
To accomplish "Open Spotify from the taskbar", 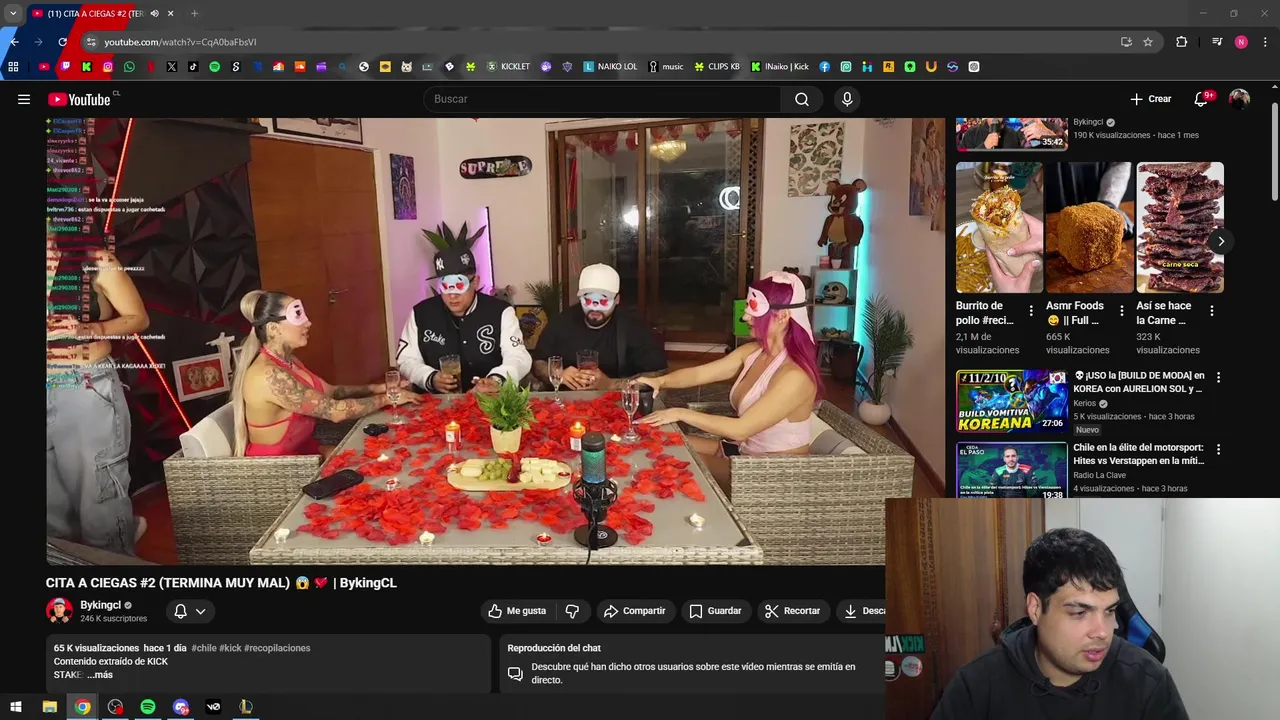I will [148, 707].
